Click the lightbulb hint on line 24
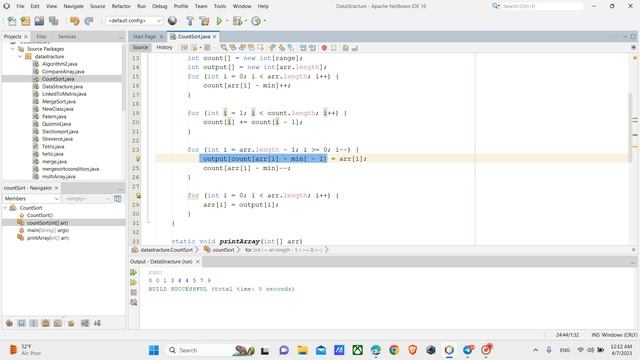The image size is (640, 360). pos(138,159)
